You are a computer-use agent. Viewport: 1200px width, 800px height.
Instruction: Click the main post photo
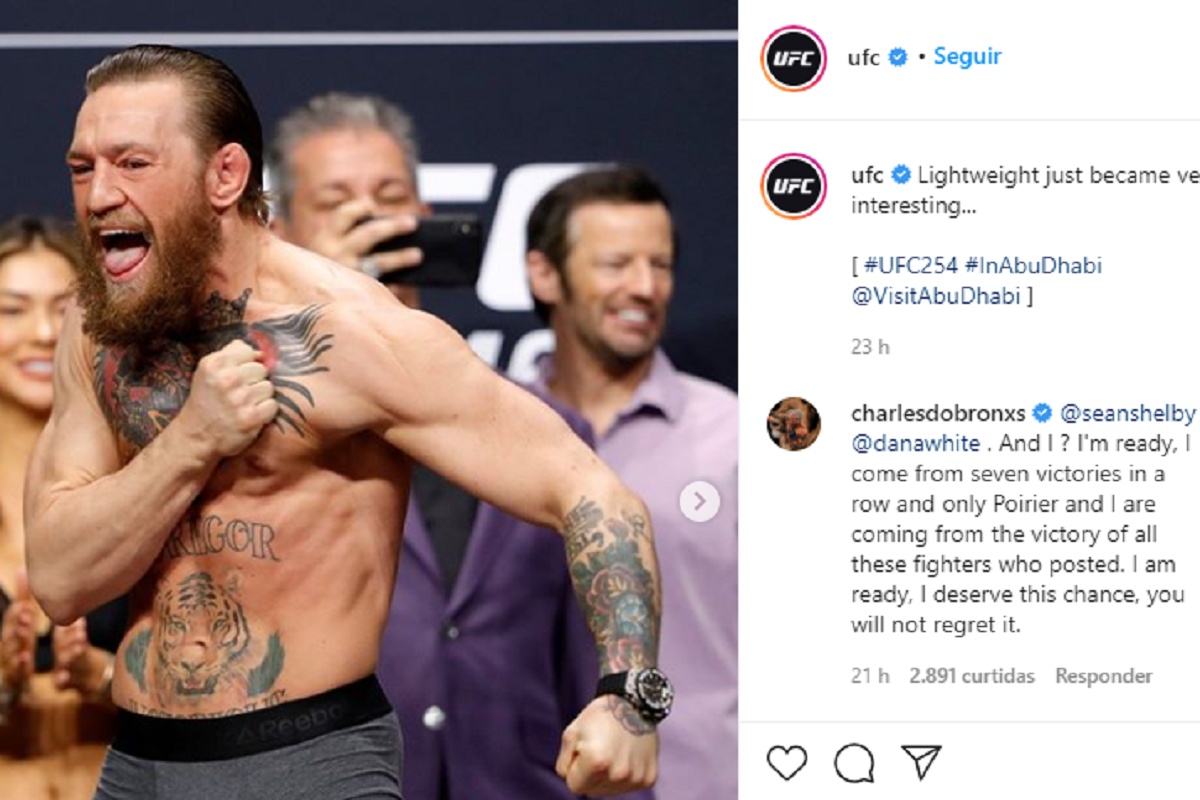tap(369, 400)
